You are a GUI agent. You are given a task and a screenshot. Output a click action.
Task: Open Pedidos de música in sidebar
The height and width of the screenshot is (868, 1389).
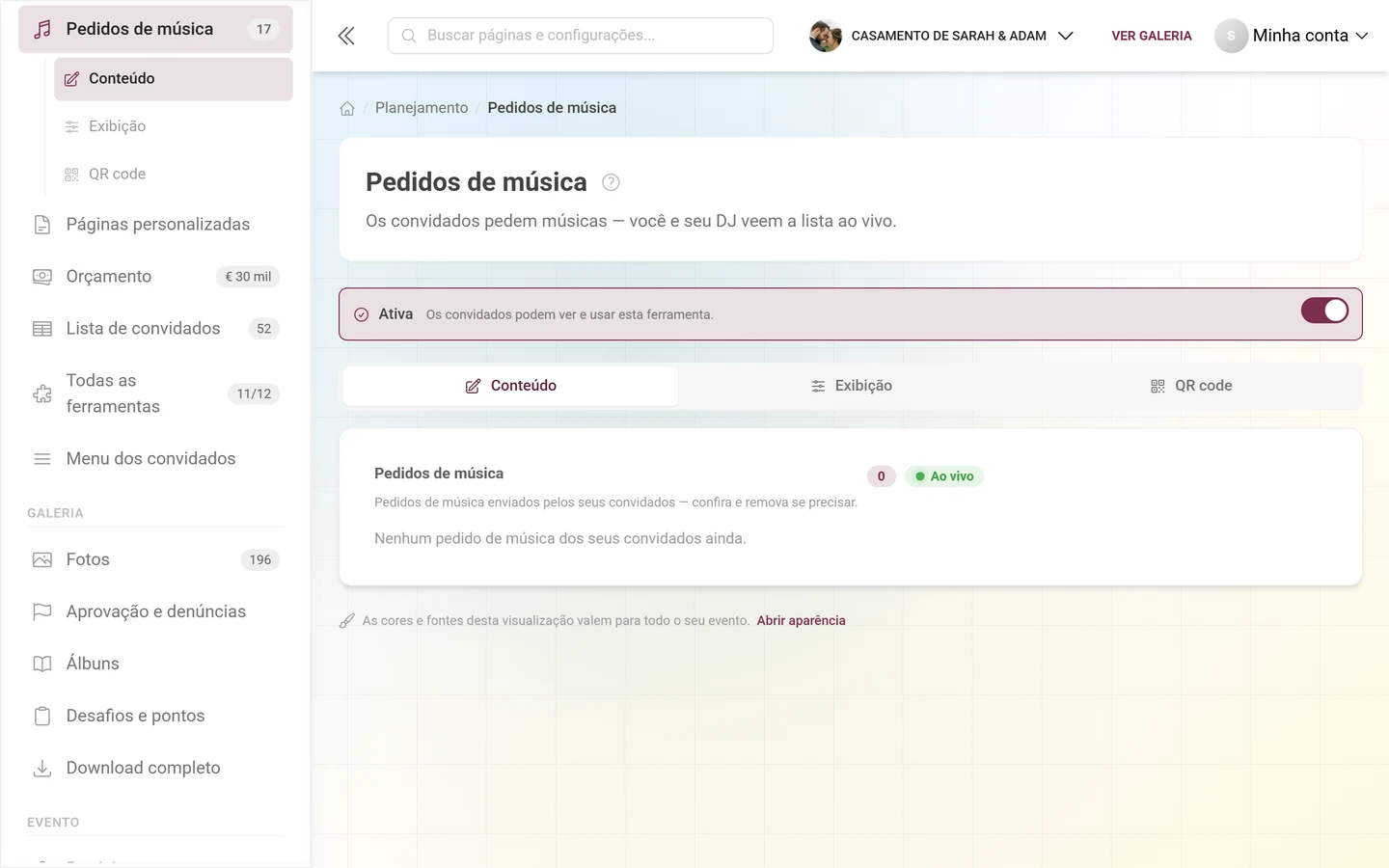tap(155, 29)
